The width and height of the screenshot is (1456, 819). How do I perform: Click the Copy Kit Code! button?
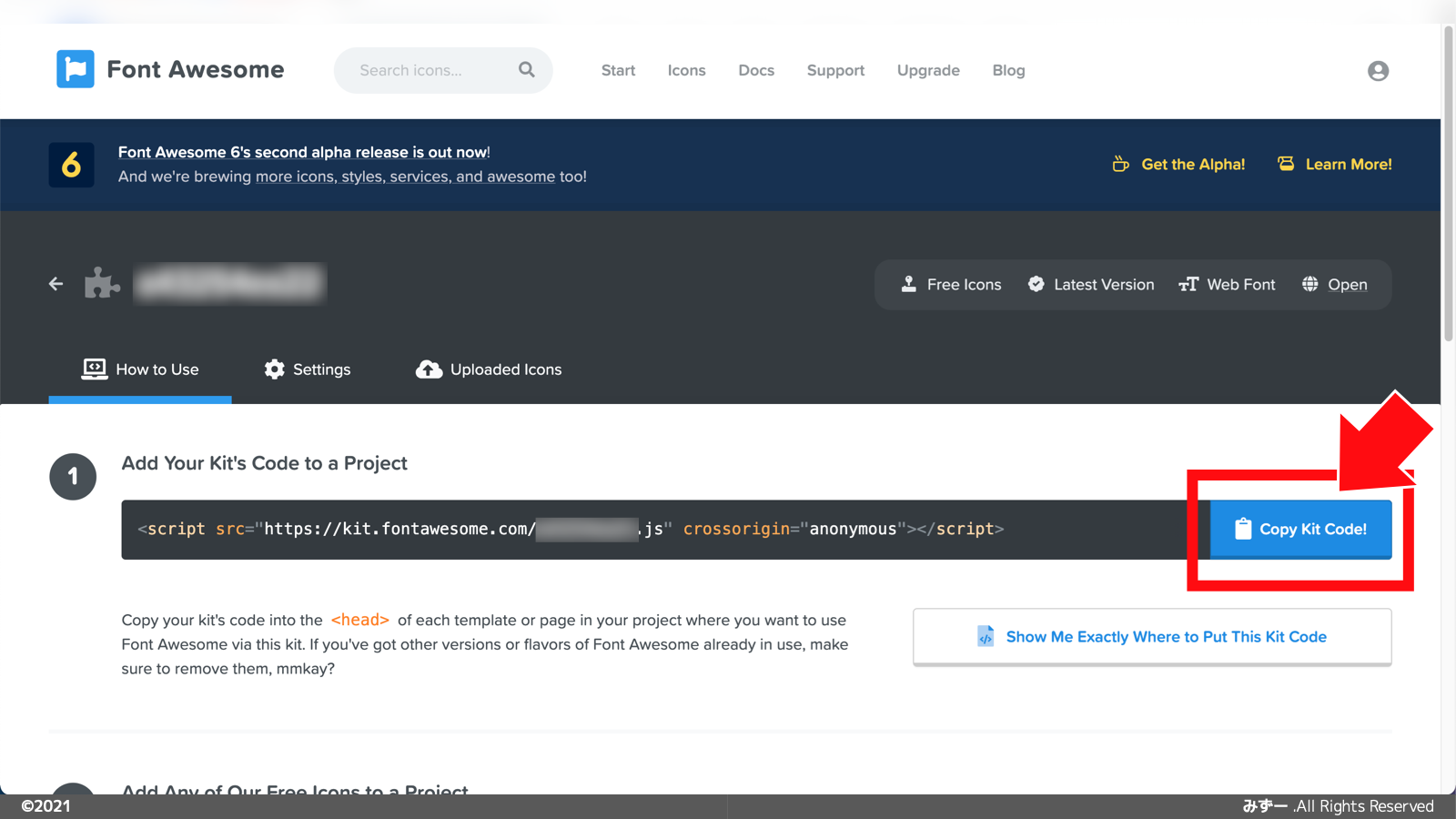pos(1300,529)
